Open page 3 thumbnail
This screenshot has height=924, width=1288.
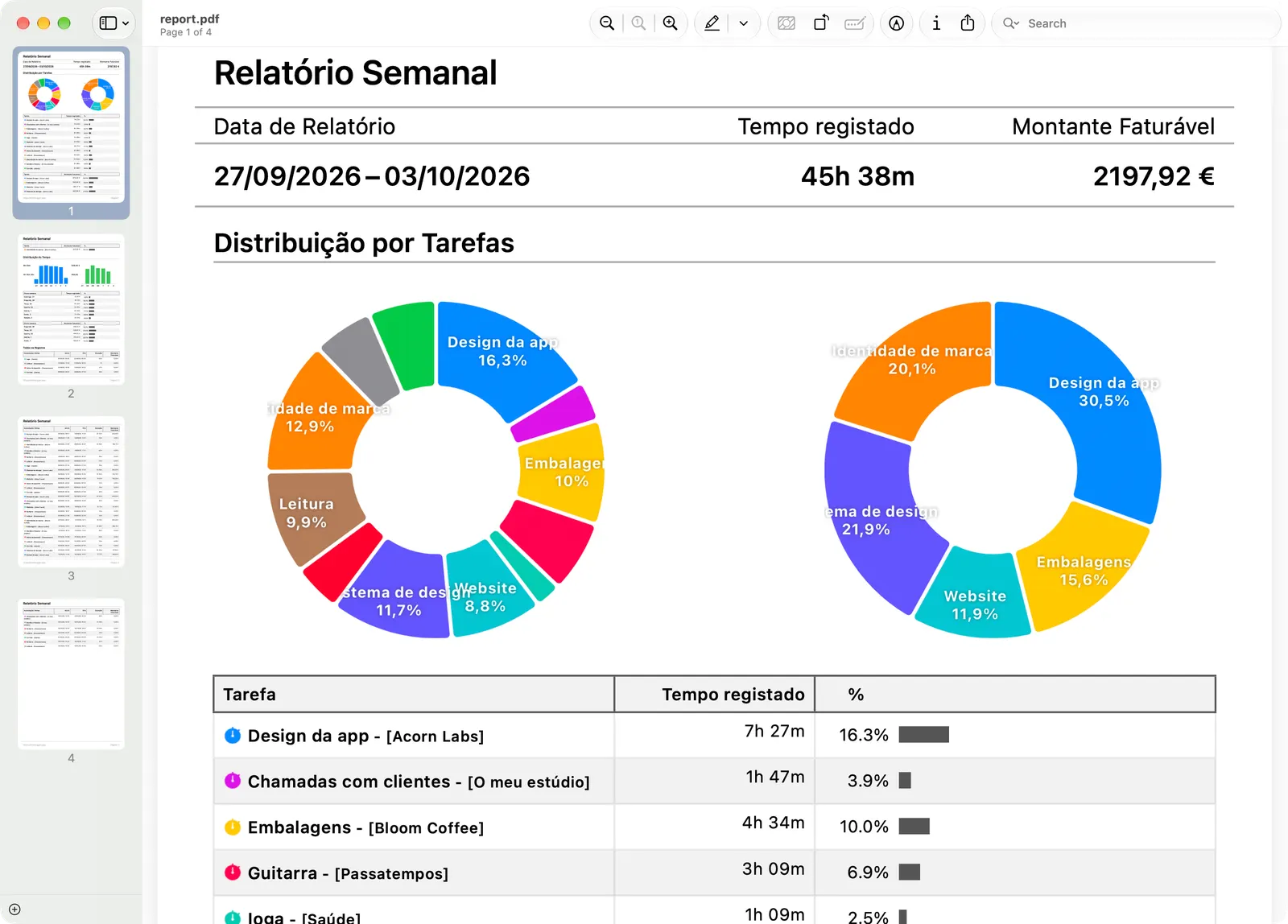71,492
